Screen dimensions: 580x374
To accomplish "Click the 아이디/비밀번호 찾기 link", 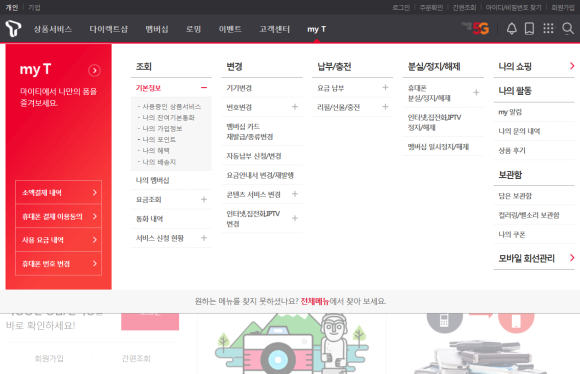I will [x=513, y=7].
